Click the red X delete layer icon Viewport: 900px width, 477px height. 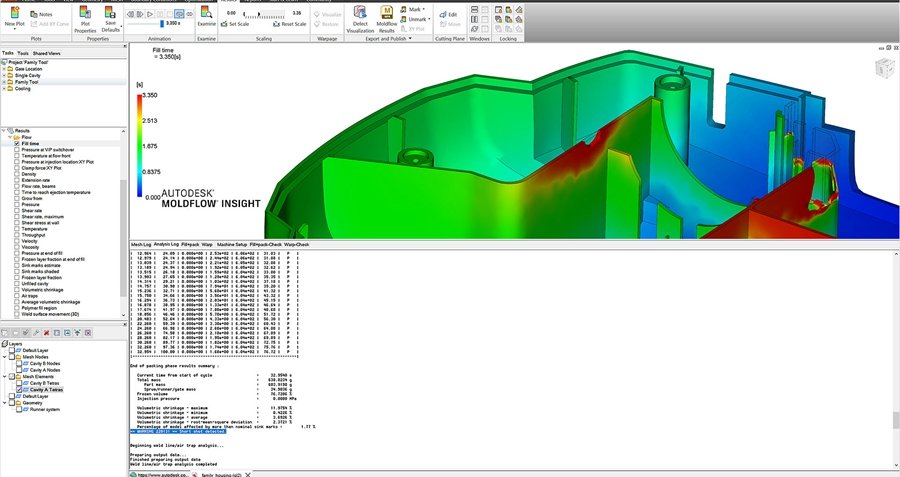[x=46, y=333]
